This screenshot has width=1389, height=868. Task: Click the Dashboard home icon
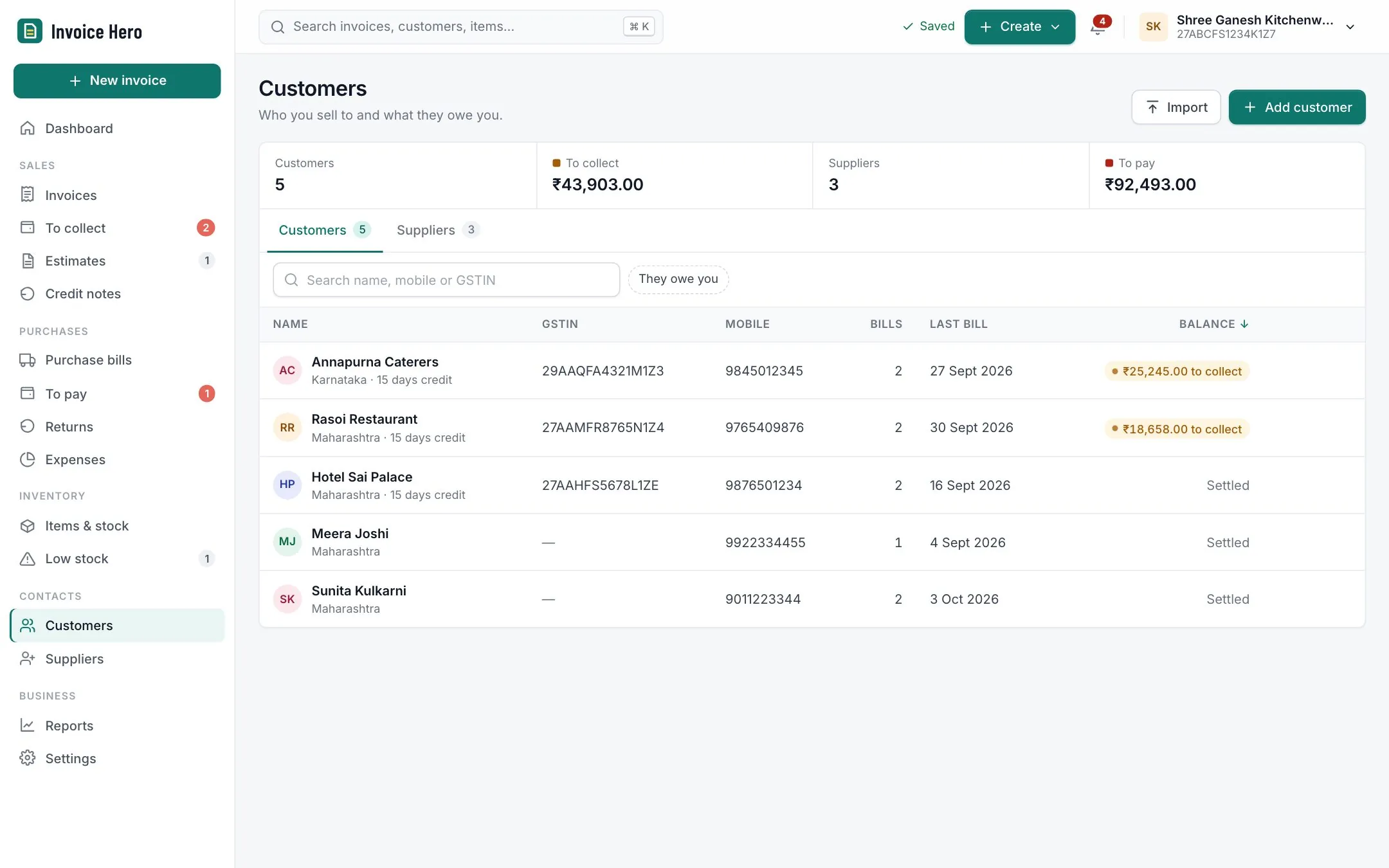pos(28,128)
